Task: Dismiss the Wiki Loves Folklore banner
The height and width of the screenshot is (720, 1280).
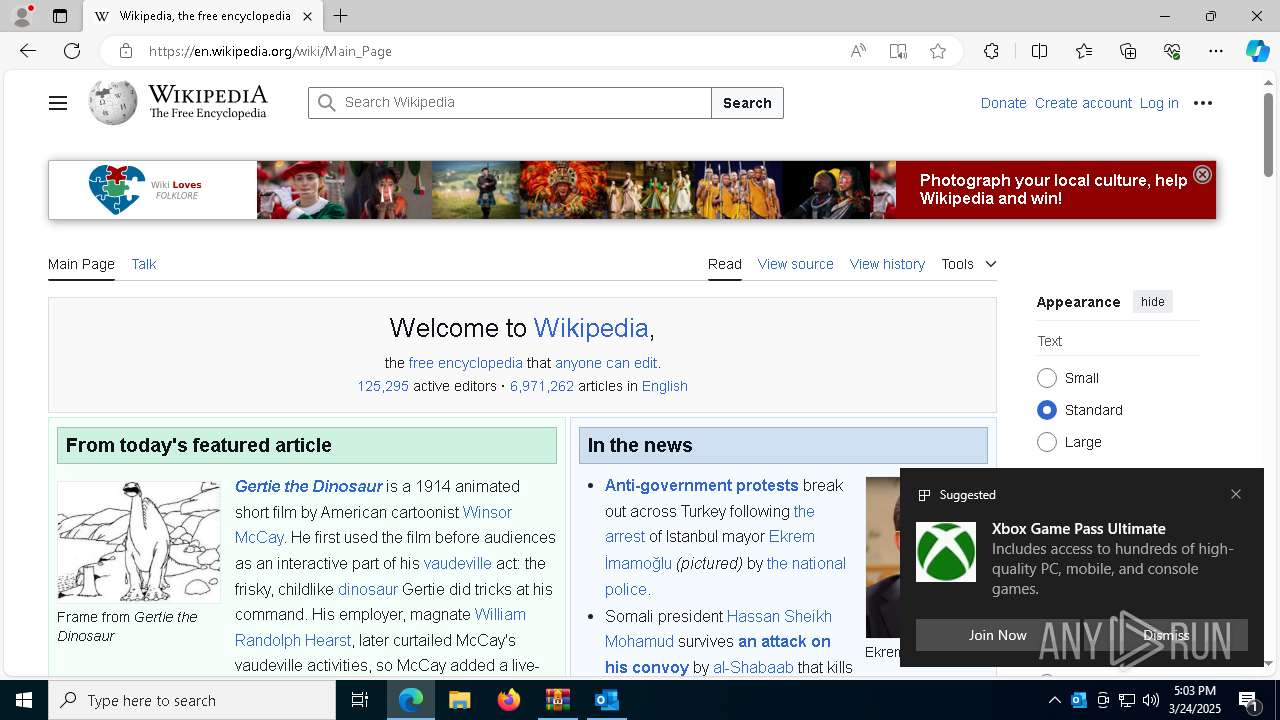Action: pos(1202,174)
